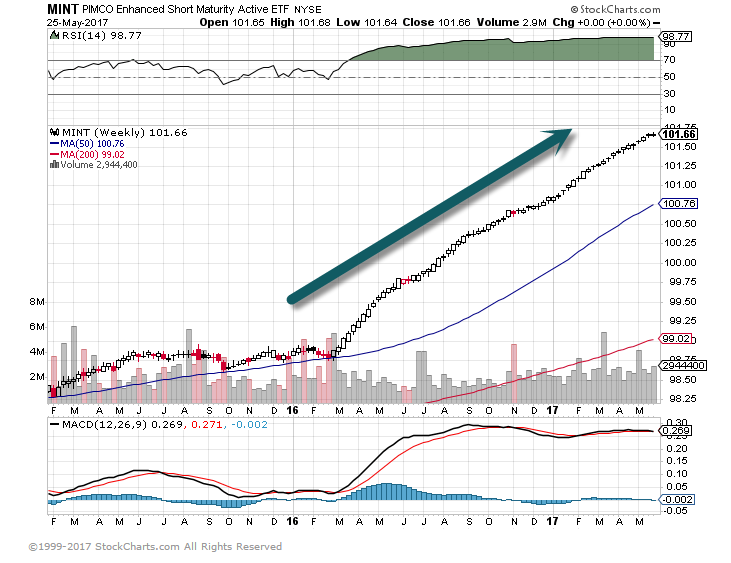Click the 30 level label on RSI axis
This screenshot has width=731, height=563.
click(x=669, y=94)
